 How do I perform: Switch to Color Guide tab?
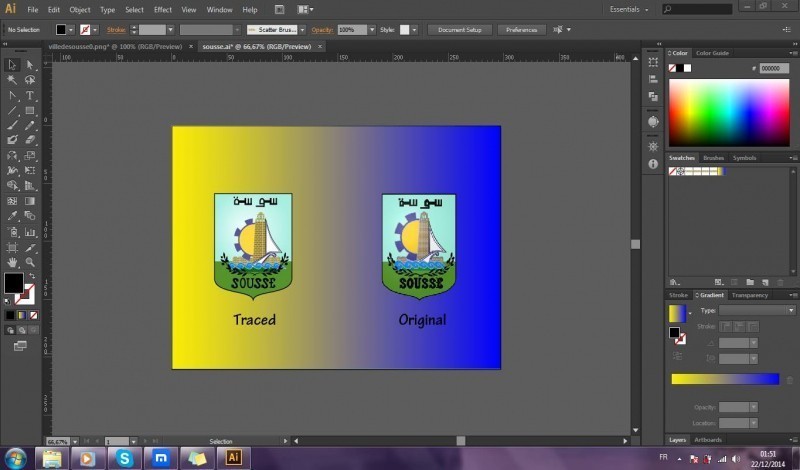(712, 53)
